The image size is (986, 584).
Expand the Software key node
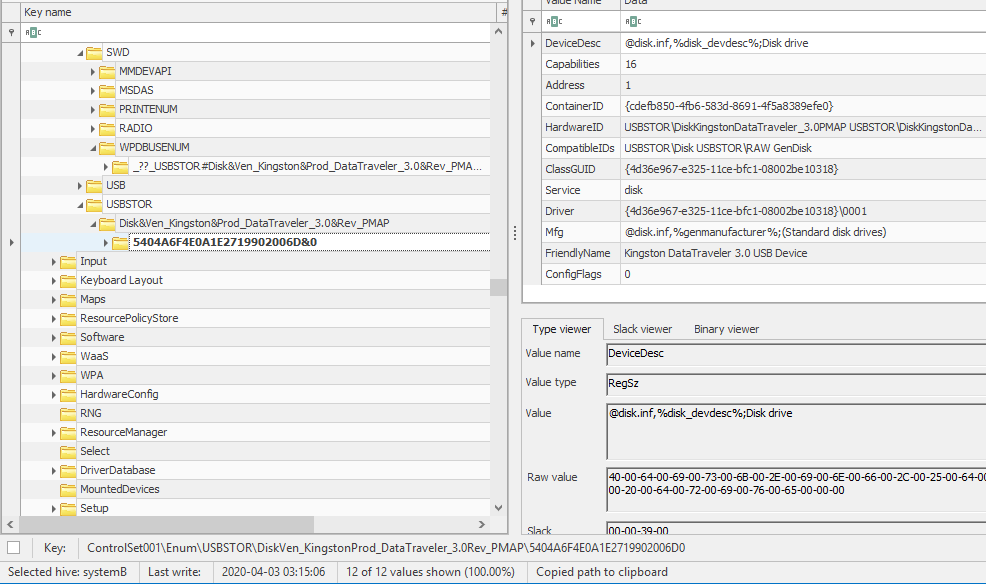coord(55,337)
